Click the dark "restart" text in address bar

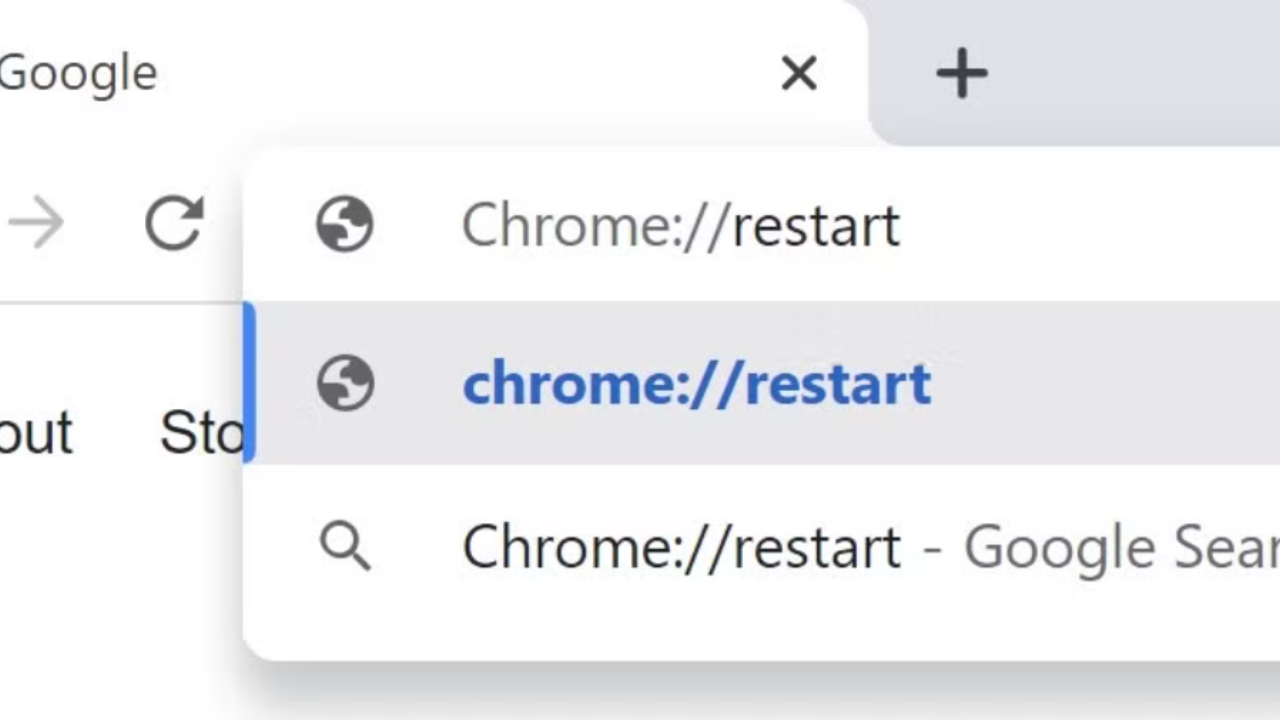coord(816,226)
